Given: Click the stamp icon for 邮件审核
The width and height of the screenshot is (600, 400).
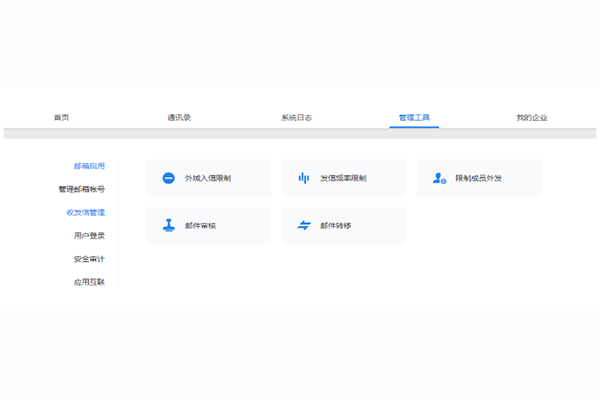Looking at the screenshot, I should [x=168, y=225].
